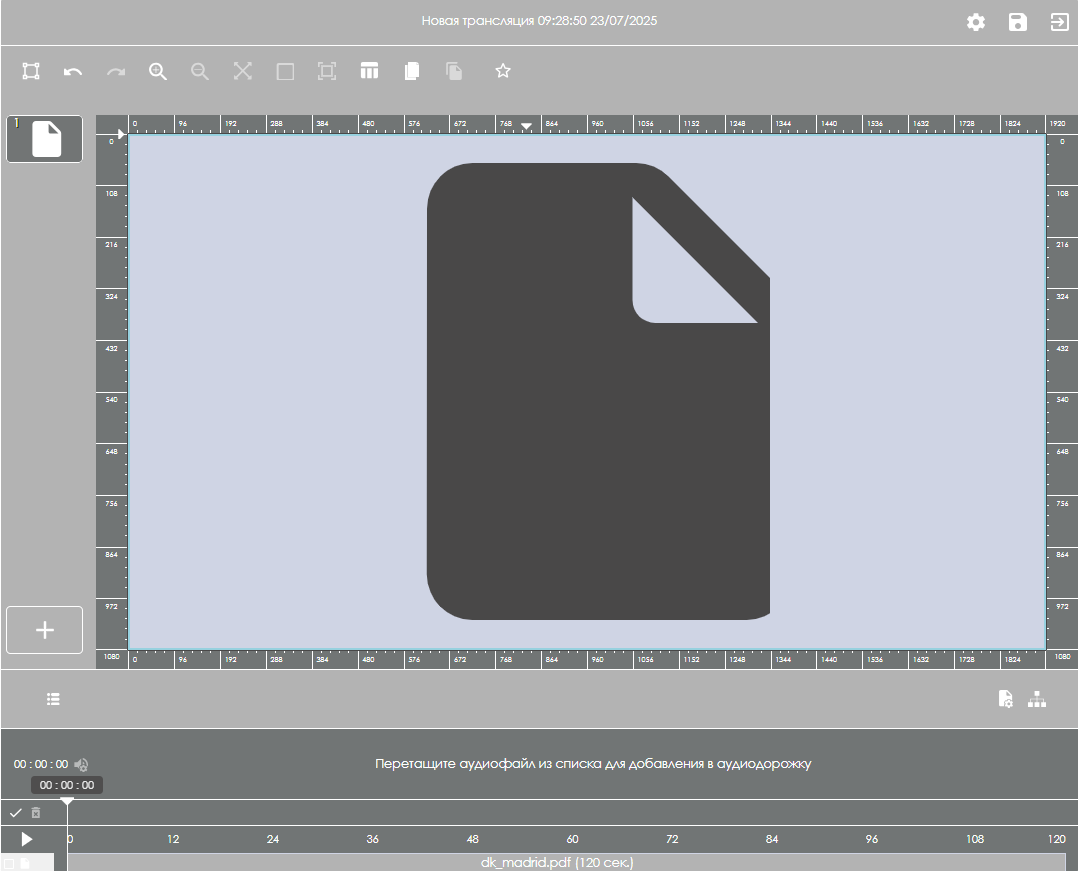Expand the content list panel

point(53,699)
